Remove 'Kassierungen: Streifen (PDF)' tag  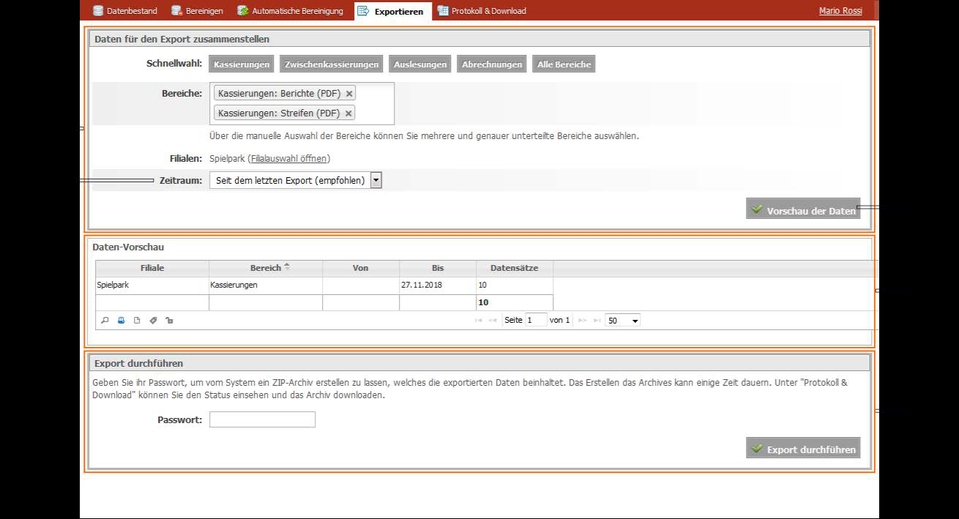pyautogui.click(x=348, y=113)
